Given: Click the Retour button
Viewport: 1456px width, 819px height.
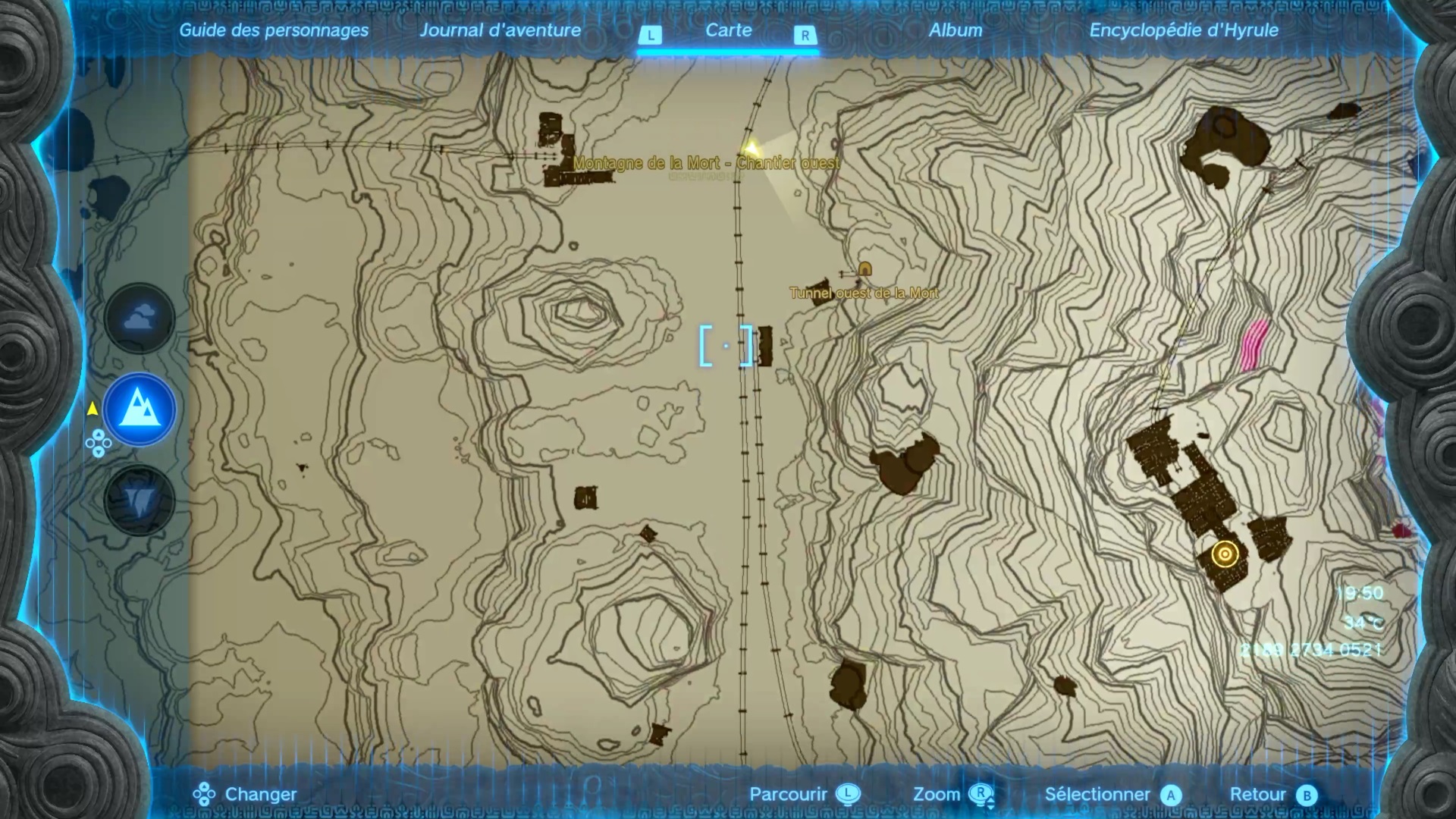Looking at the screenshot, I should point(1258,794).
